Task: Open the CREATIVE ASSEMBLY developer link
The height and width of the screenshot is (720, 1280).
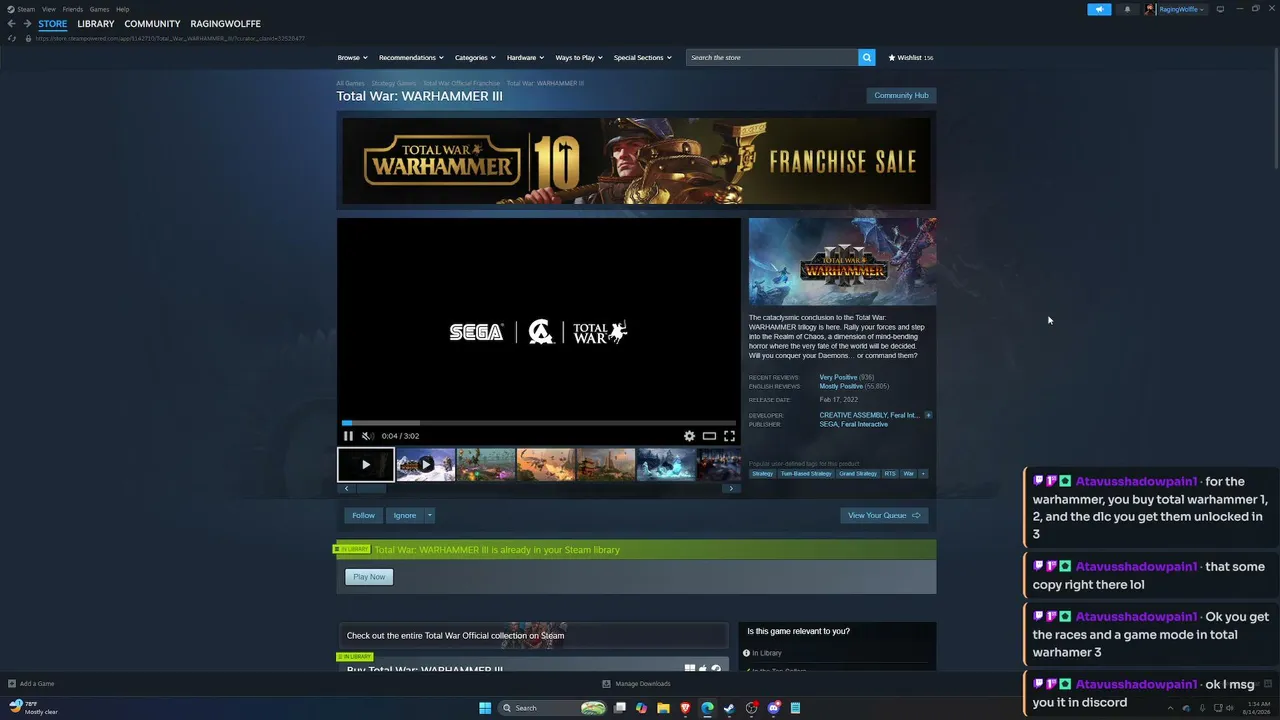Action: point(853,415)
